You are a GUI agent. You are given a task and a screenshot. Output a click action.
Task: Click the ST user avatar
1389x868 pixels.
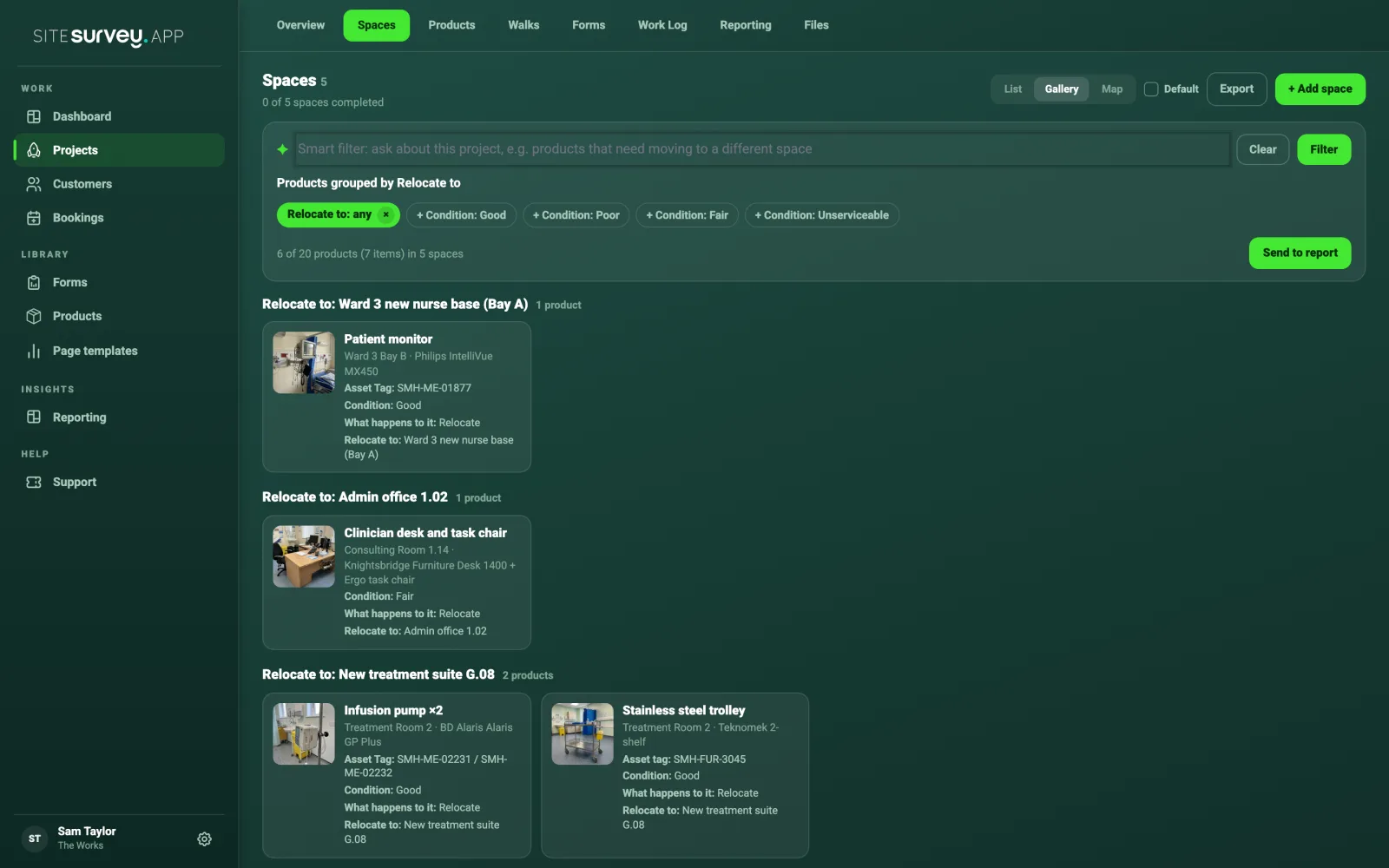coord(35,838)
